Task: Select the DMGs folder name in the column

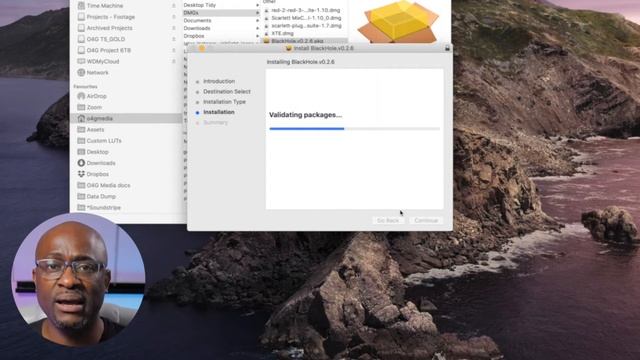Action: [191, 13]
